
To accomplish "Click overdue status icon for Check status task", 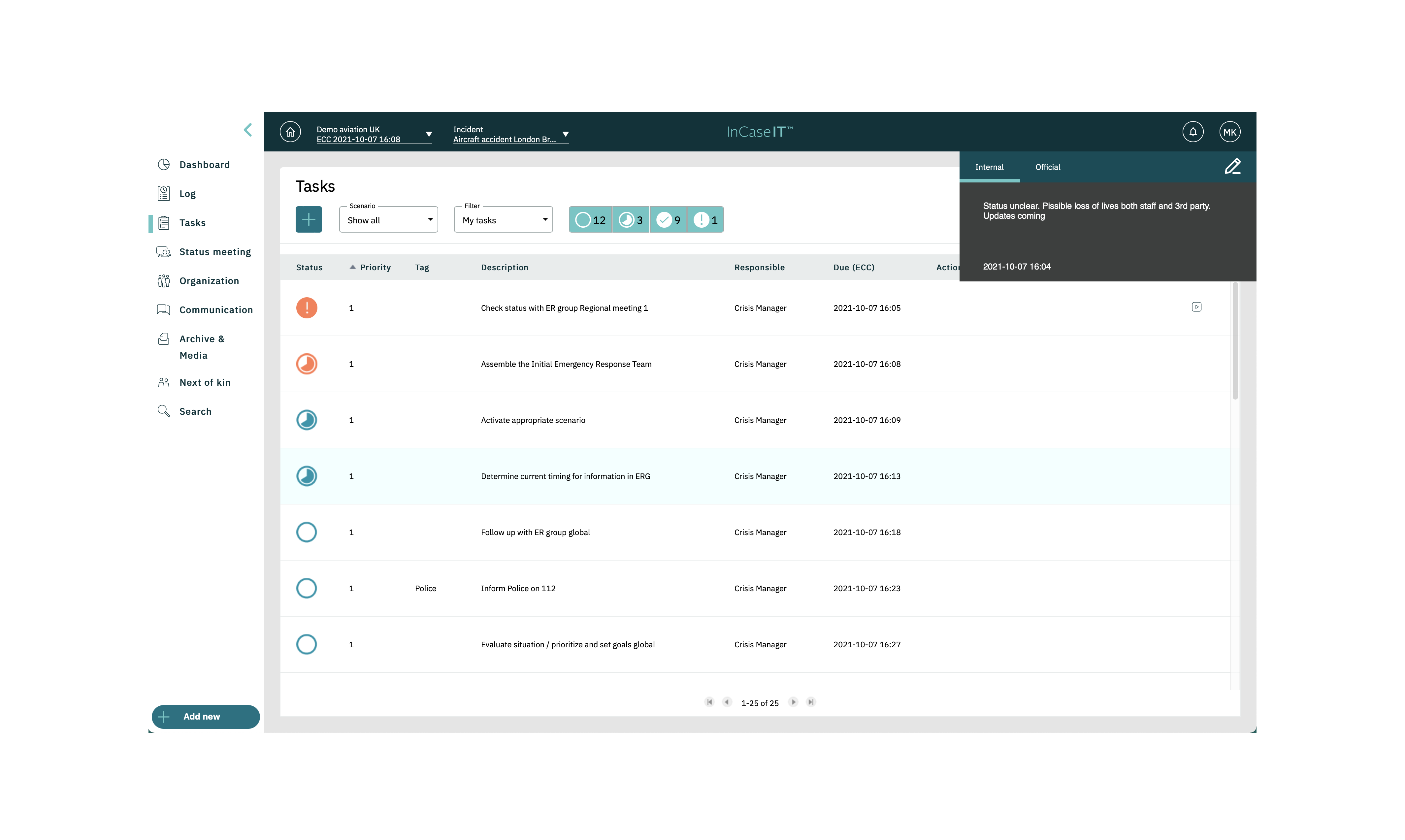I will (x=307, y=308).
